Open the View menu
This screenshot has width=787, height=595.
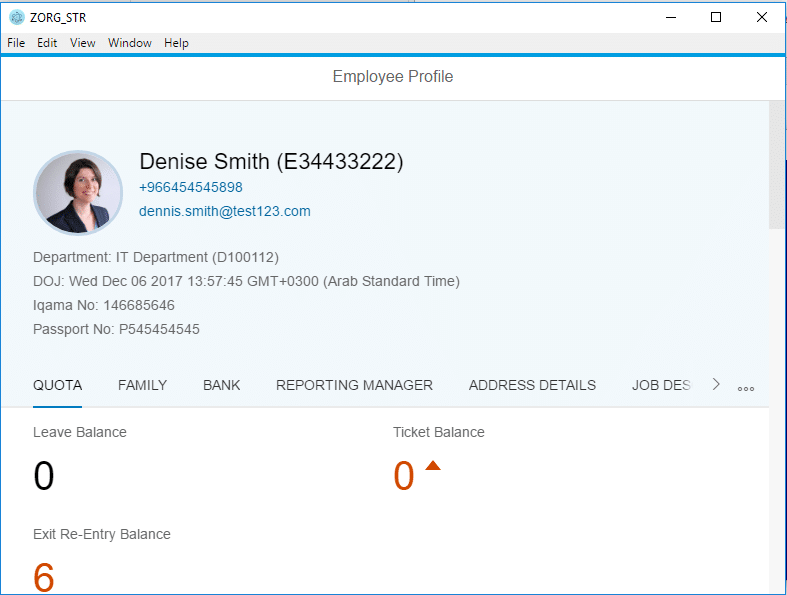pyautogui.click(x=83, y=43)
